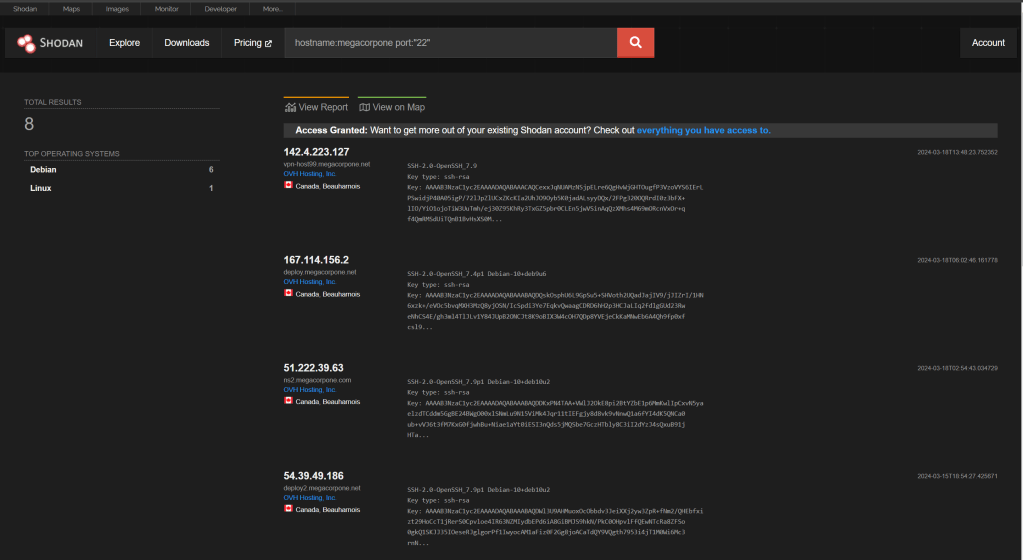Switch to the Maps tab
1023x560 pixels.
pyautogui.click(x=71, y=8)
